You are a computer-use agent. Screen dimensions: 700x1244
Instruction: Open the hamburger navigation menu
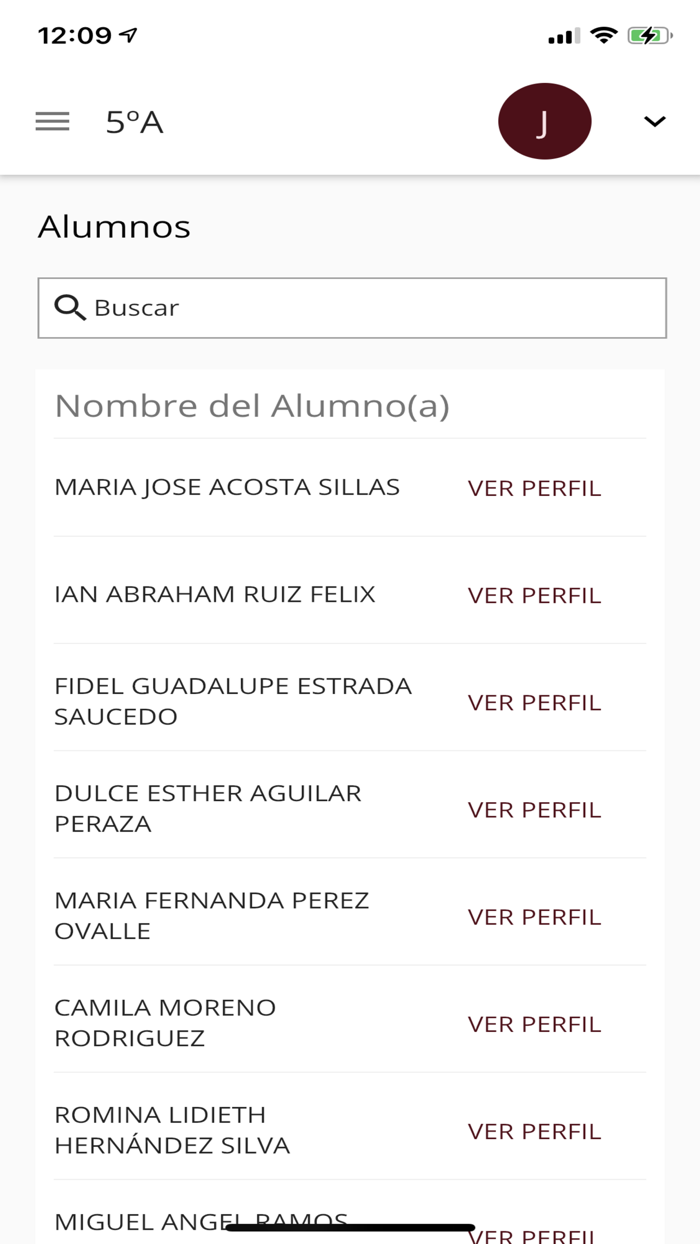51,120
